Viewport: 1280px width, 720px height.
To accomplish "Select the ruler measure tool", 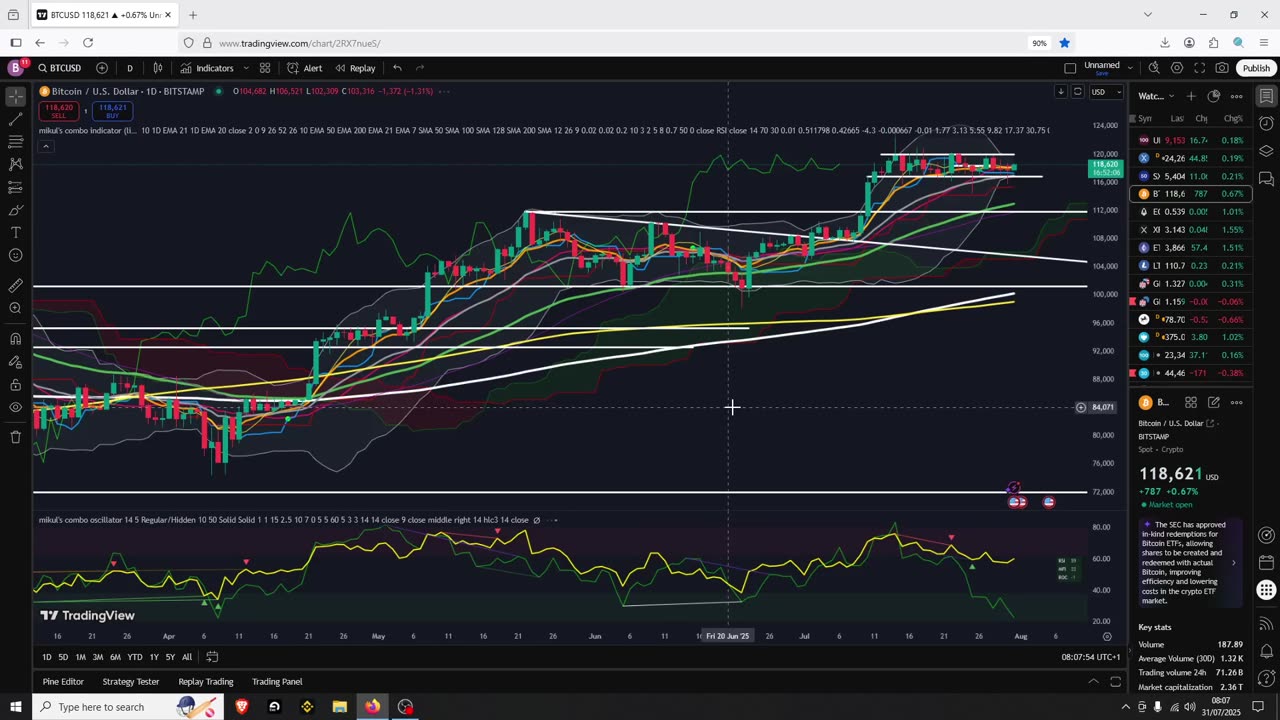I will pos(15,286).
